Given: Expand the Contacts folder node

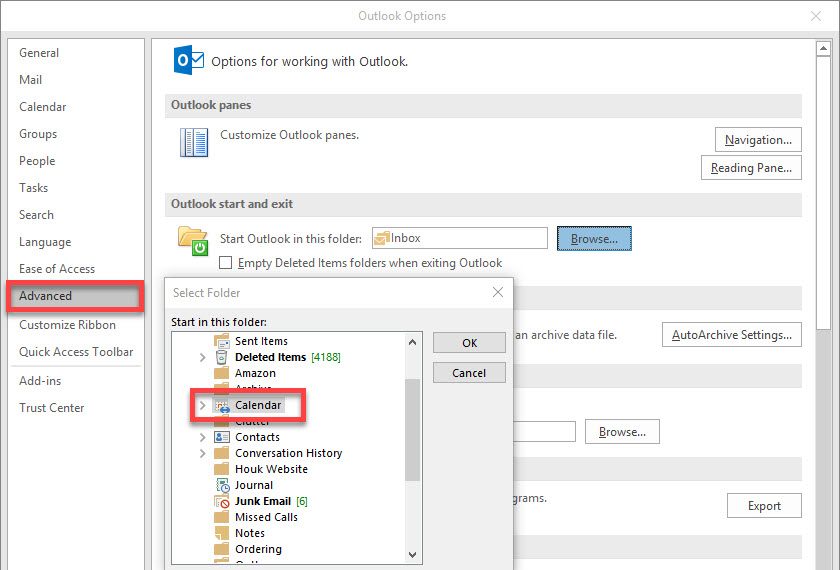Looking at the screenshot, I should [x=202, y=437].
